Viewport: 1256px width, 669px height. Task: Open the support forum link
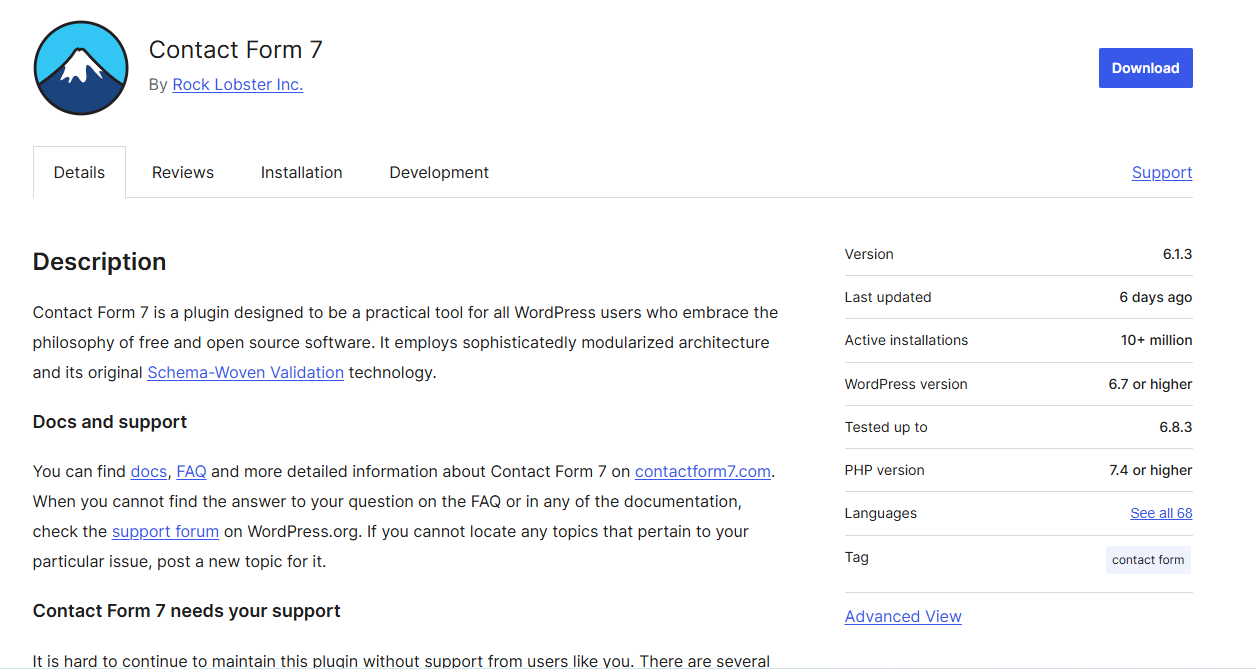[165, 531]
